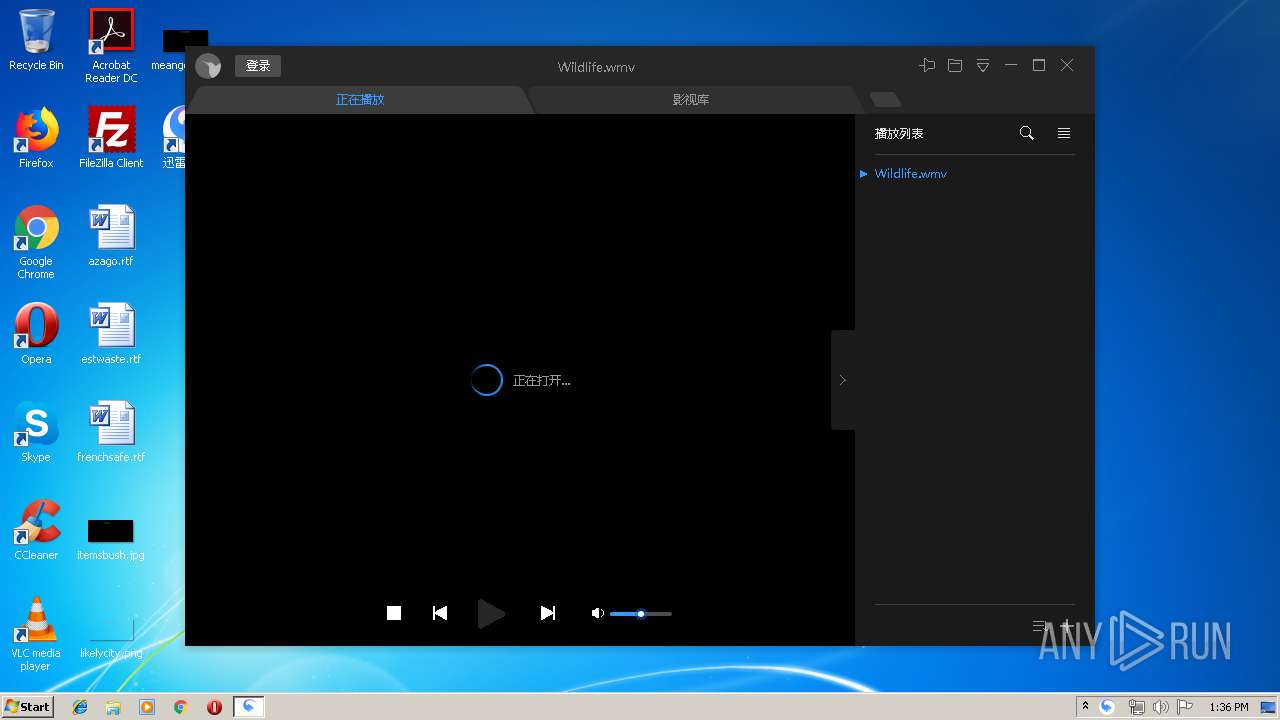Skip to the next track
This screenshot has height=720, width=1280.
(547, 613)
